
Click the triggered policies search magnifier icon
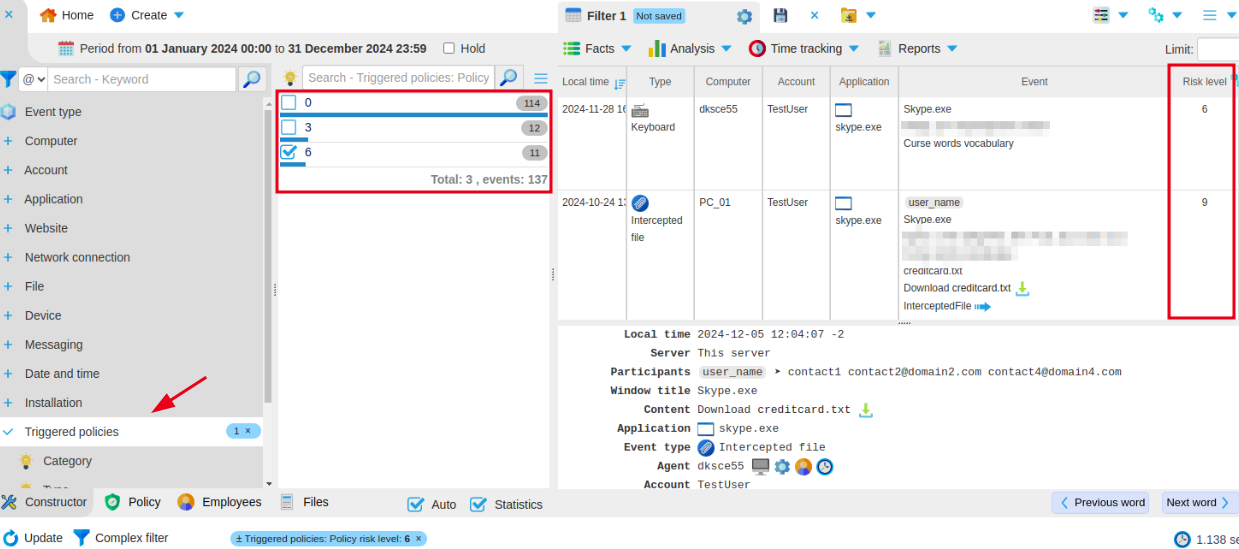[x=509, y=78]
